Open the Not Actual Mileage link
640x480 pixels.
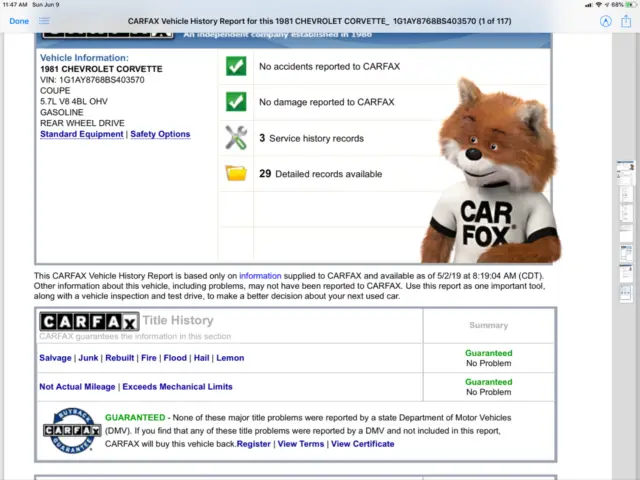(x=77, y=387)
